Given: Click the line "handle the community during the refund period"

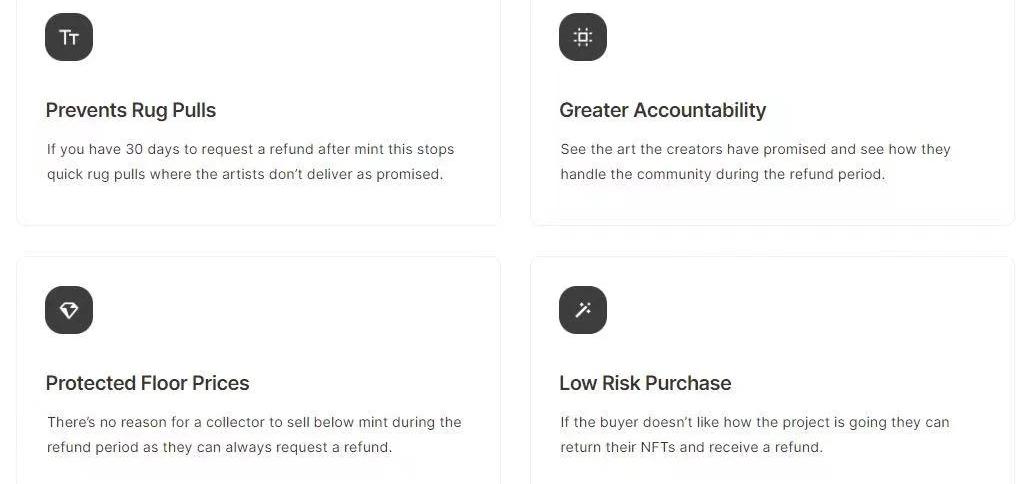Looking at the screenshot, I should [x=722, y=174].
